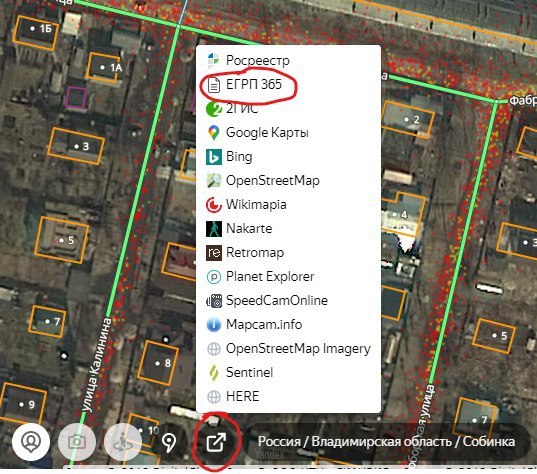This screenshot has width=537, height=474.
Task: Click the SpeedCamOnline camera icon
Action: tap(214, 301)
